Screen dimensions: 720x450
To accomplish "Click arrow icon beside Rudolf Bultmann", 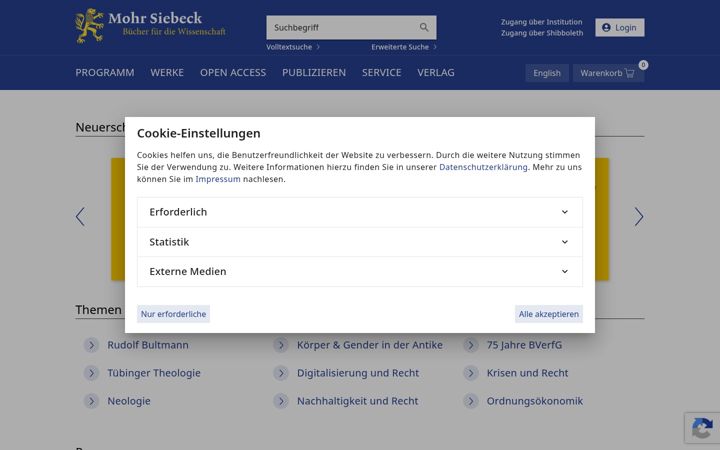I will click(x=91, y=345).
